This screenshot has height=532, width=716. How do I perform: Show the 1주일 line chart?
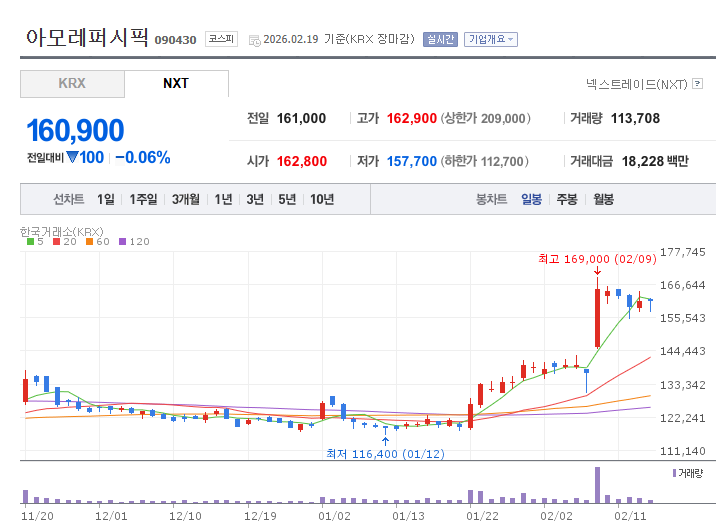(143, 199)
